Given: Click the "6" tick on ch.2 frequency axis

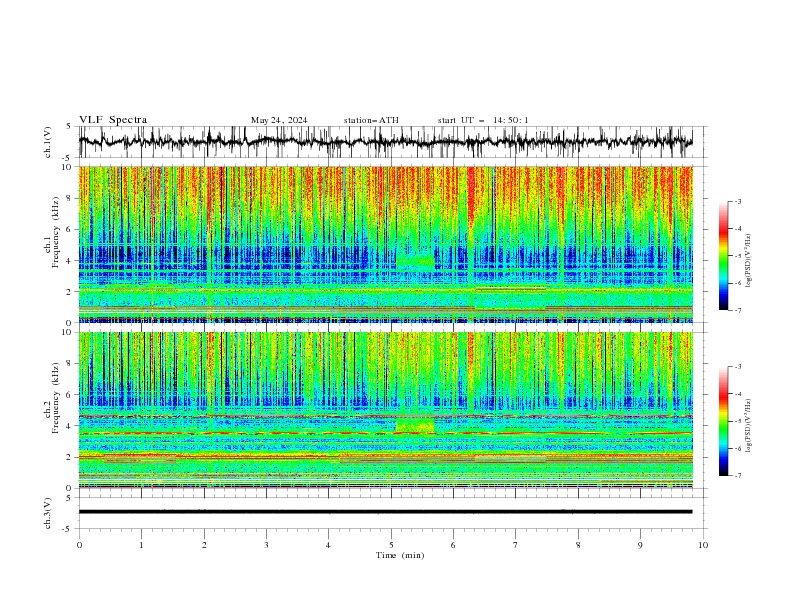Looking at the screenshot, I should 70,394.
